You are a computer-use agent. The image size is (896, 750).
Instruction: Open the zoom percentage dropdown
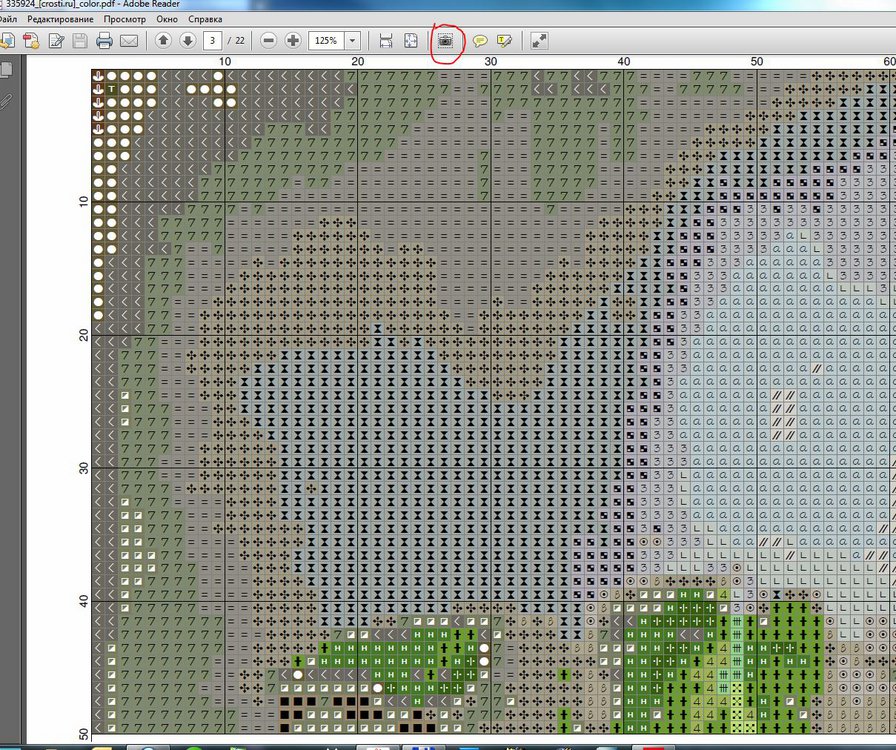[x=353, y=41]
